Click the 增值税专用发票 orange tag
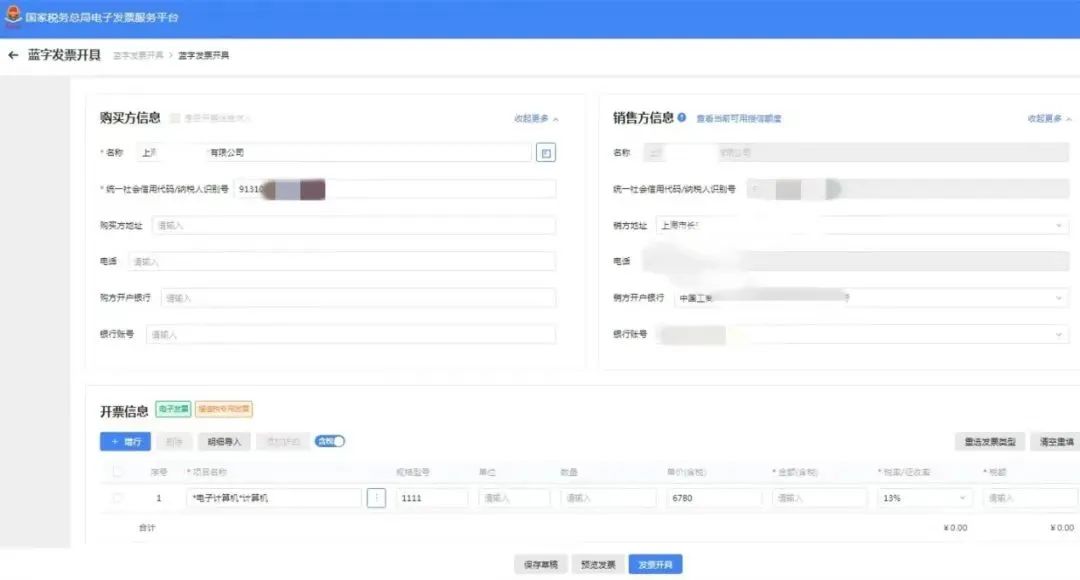Screen dimensions: 1080x580 [224, 409]
